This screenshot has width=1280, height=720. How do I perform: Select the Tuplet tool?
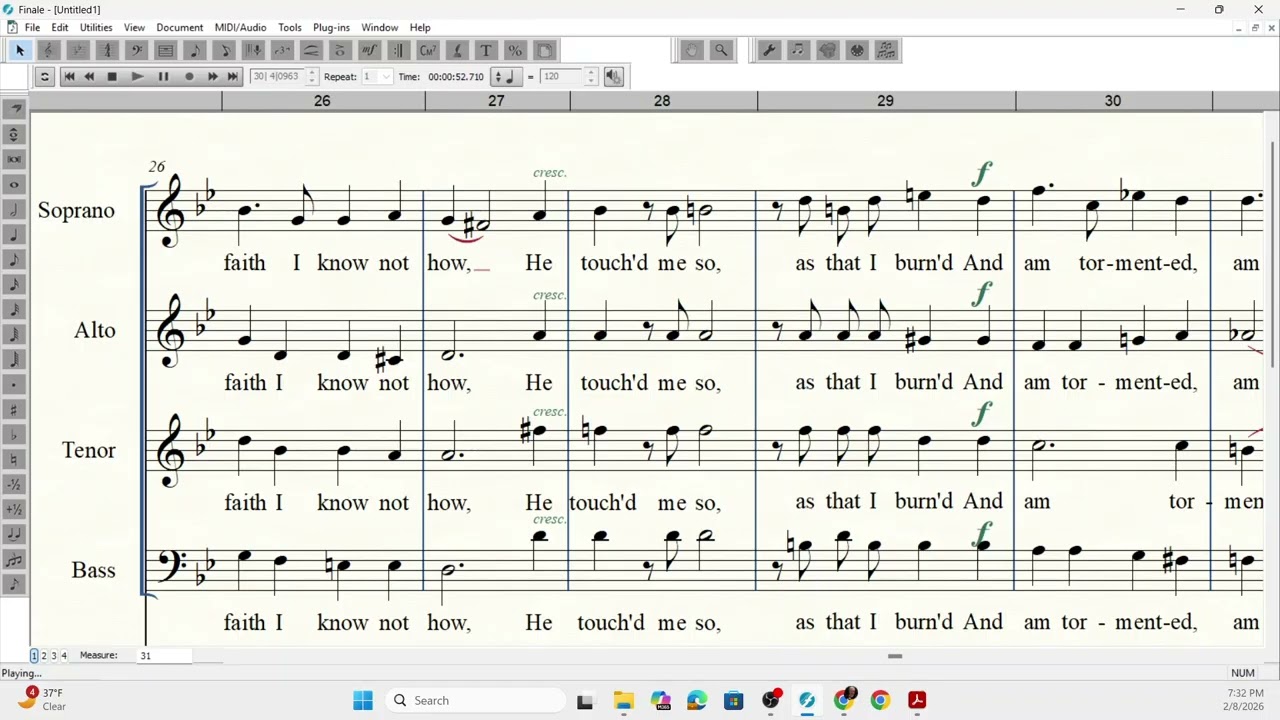[282, 50]
